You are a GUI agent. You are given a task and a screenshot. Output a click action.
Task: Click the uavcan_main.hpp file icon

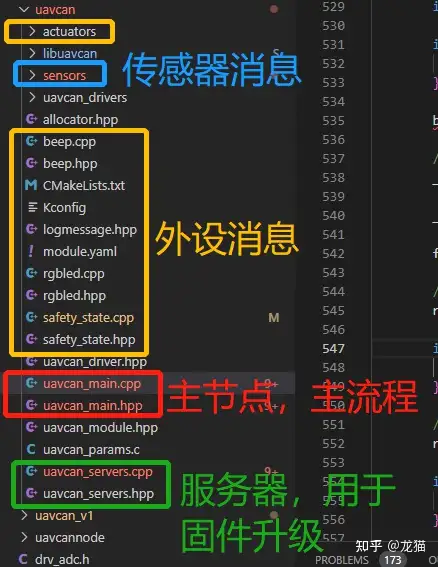click(x=31, y=405)
